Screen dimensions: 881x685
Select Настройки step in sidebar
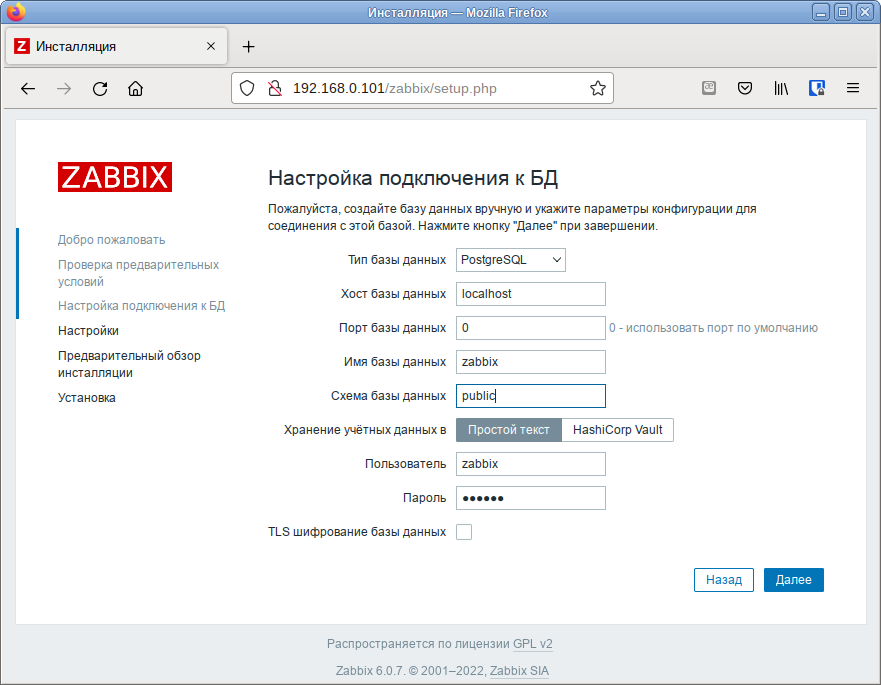88,331
